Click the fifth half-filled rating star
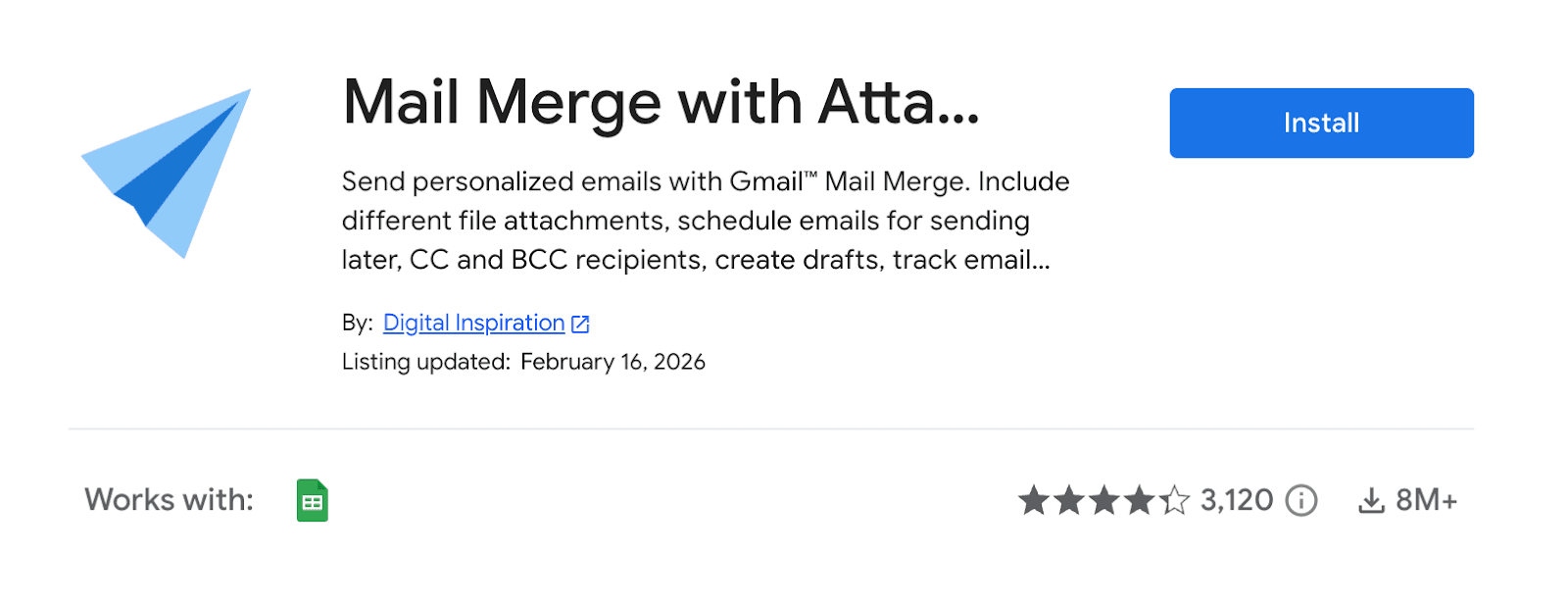 point(1174,501)
